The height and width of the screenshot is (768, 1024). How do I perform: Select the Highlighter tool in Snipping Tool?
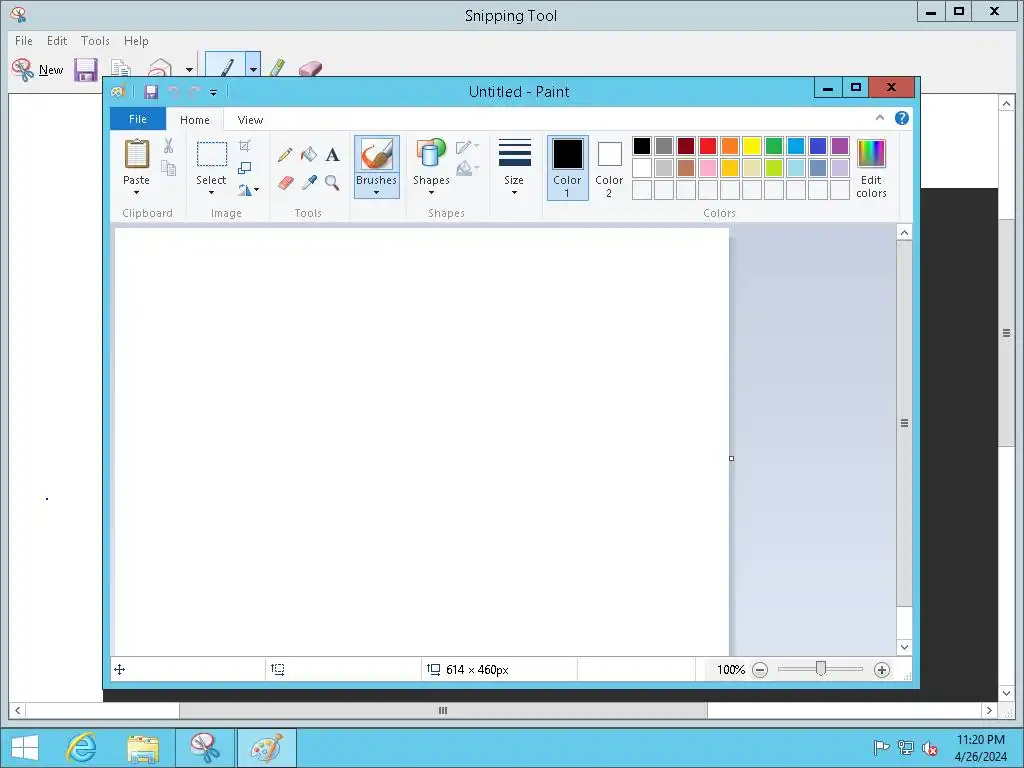278,67
